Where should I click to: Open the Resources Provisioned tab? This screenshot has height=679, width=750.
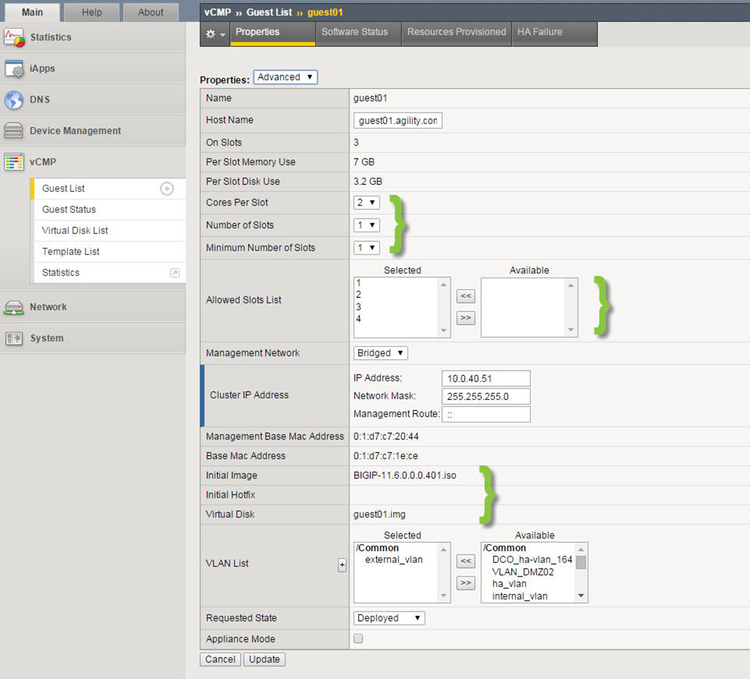[456, 32]
